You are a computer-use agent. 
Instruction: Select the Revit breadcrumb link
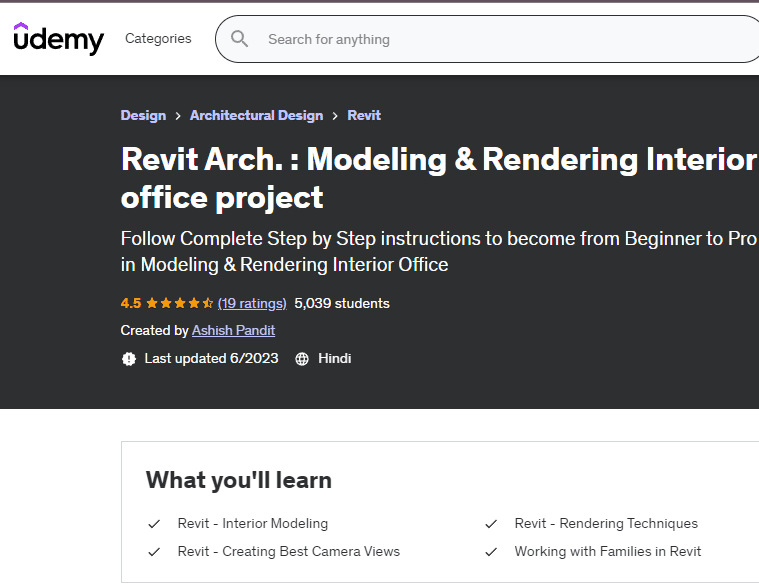364,115
